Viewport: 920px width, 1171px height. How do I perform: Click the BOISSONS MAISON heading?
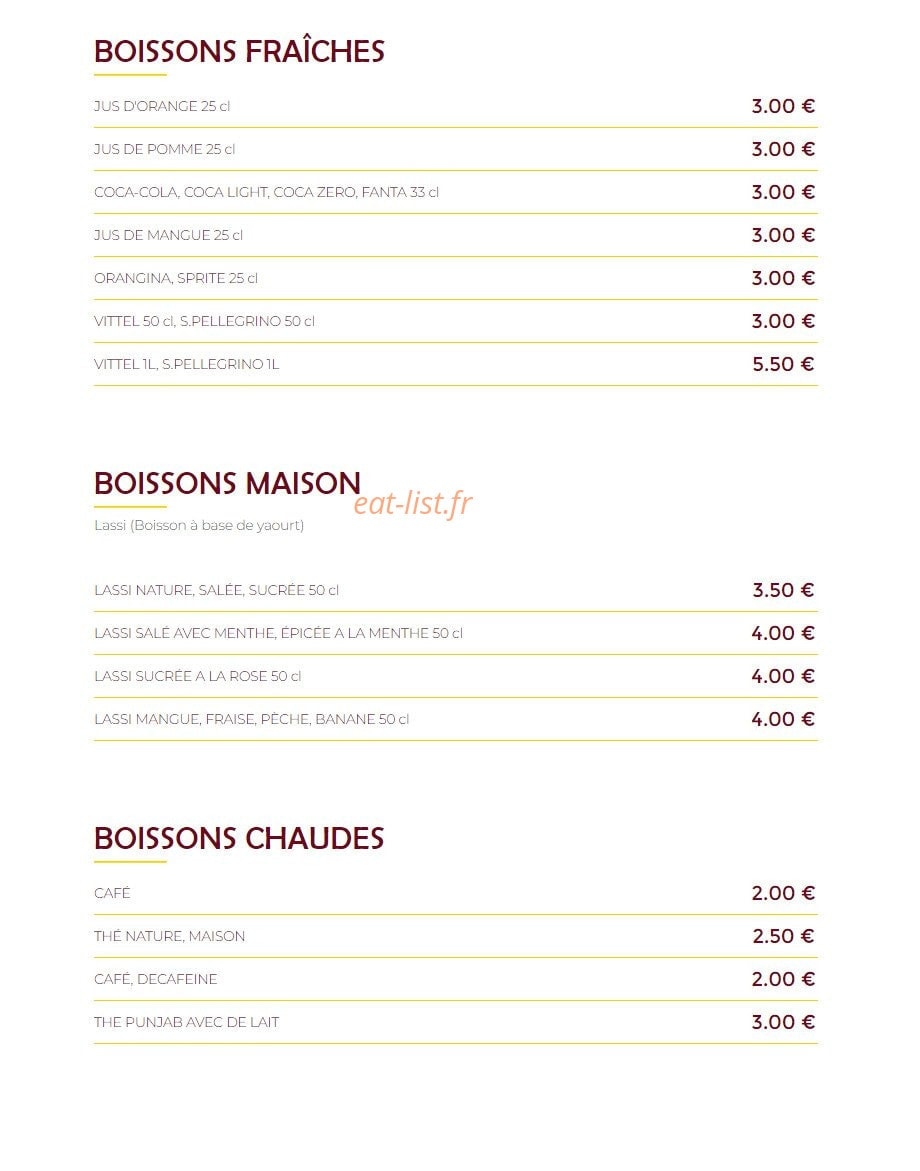[228, 483]
